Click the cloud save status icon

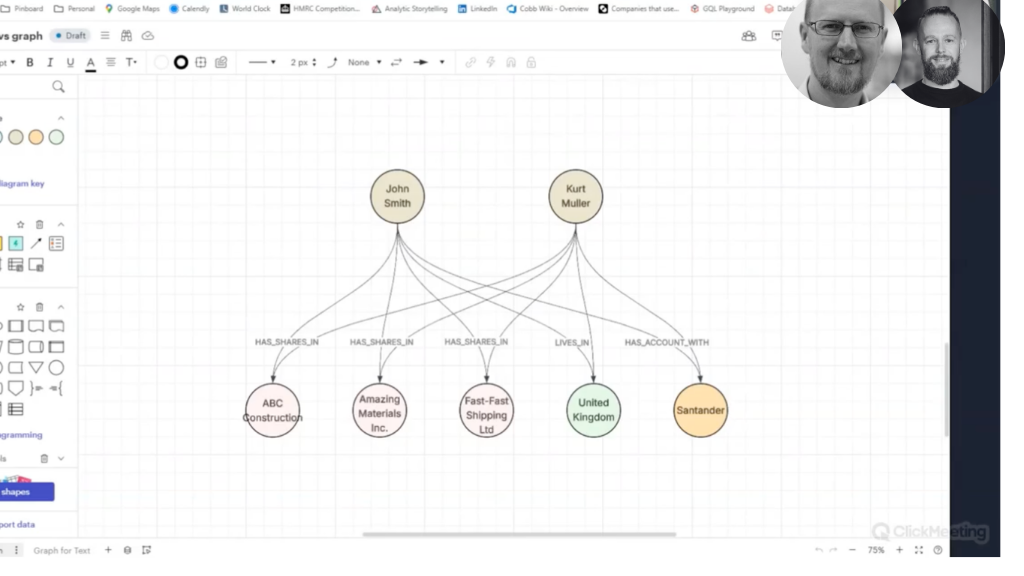[x=148, y=35]
